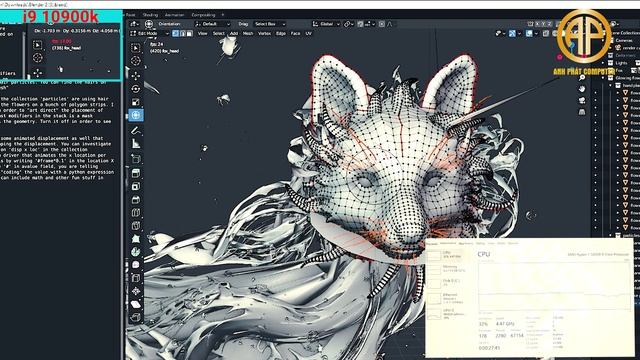Select the Poly Build tool

click(136, 239)
